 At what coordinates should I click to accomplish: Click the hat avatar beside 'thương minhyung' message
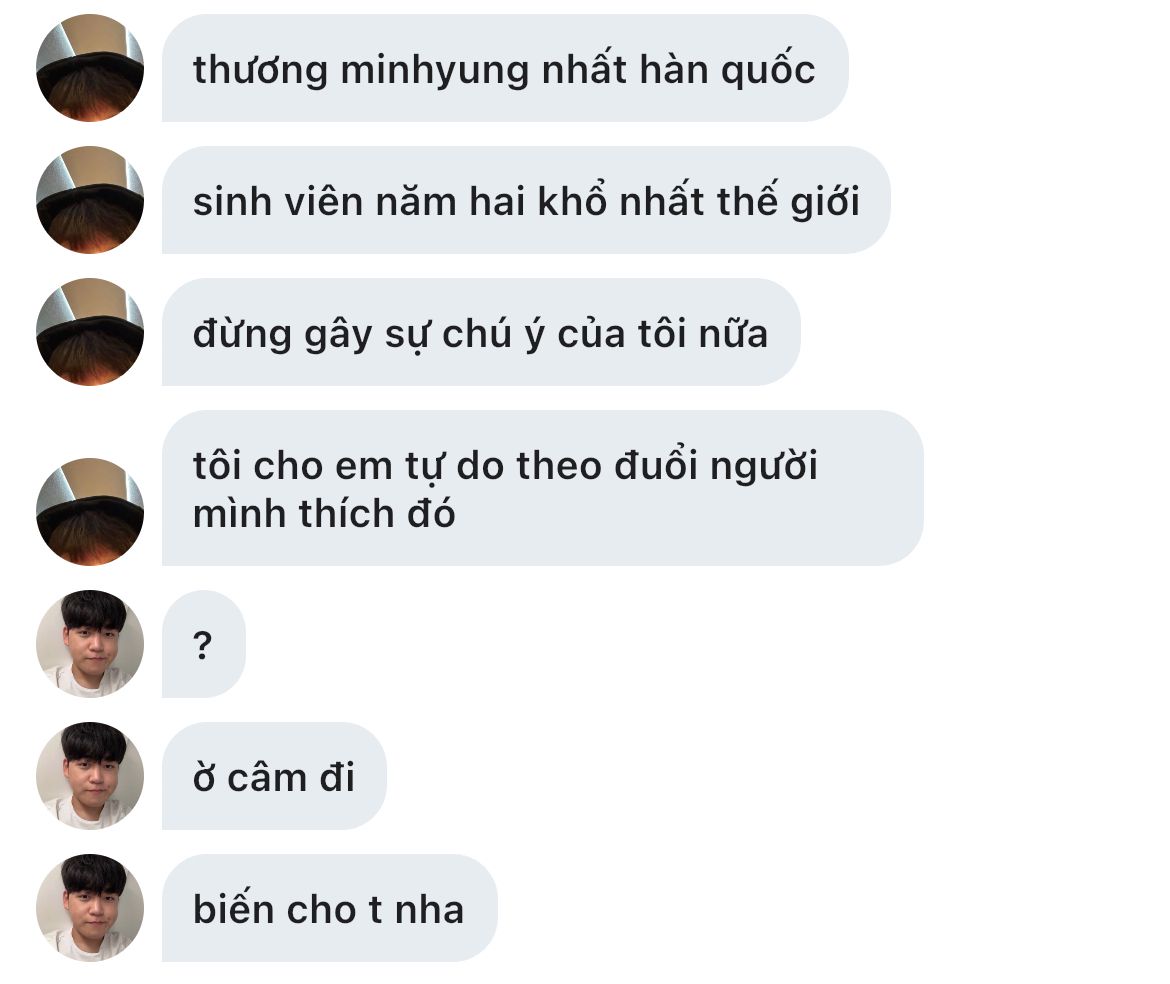tap(90, 68)
